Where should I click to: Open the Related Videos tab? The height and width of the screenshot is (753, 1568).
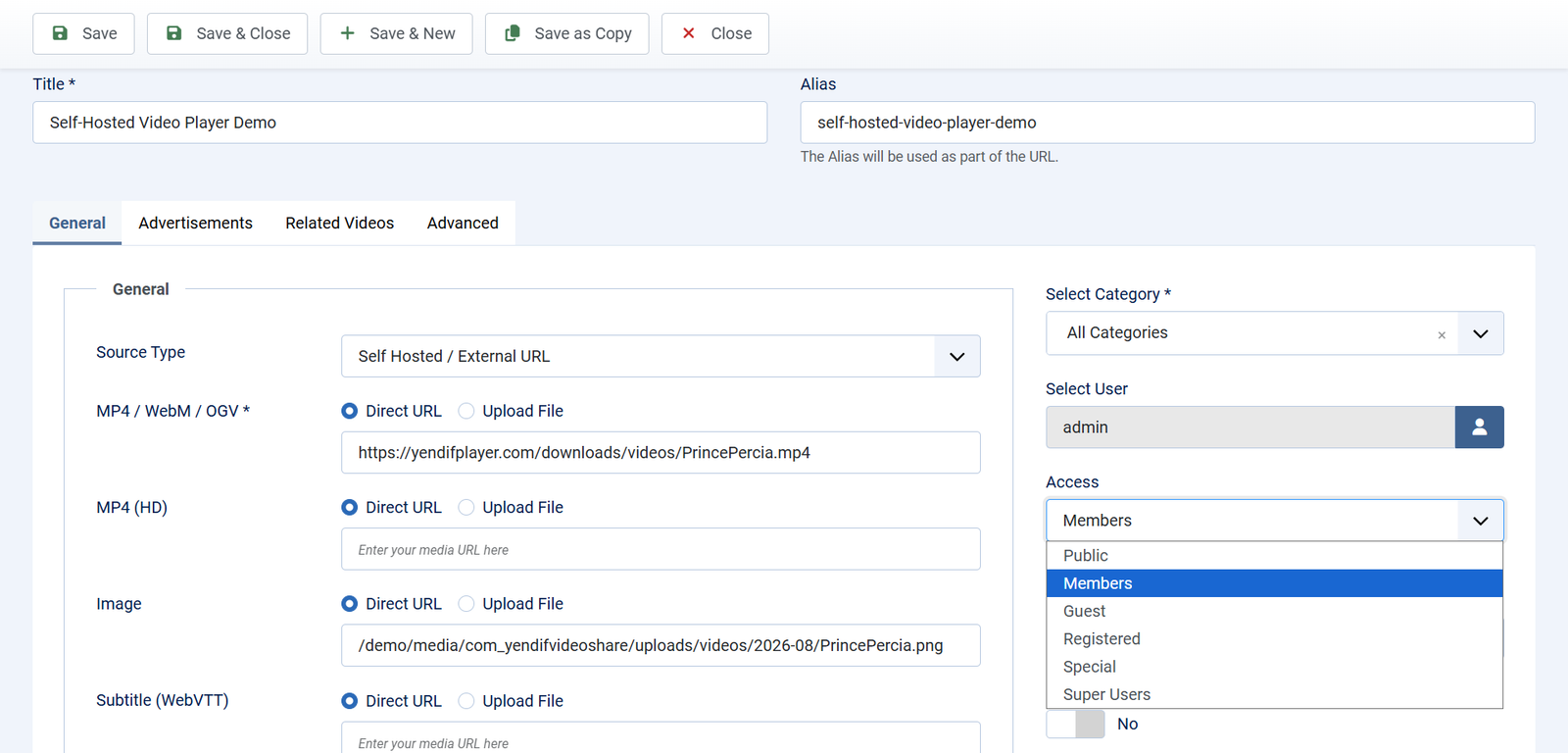point(340,224)
